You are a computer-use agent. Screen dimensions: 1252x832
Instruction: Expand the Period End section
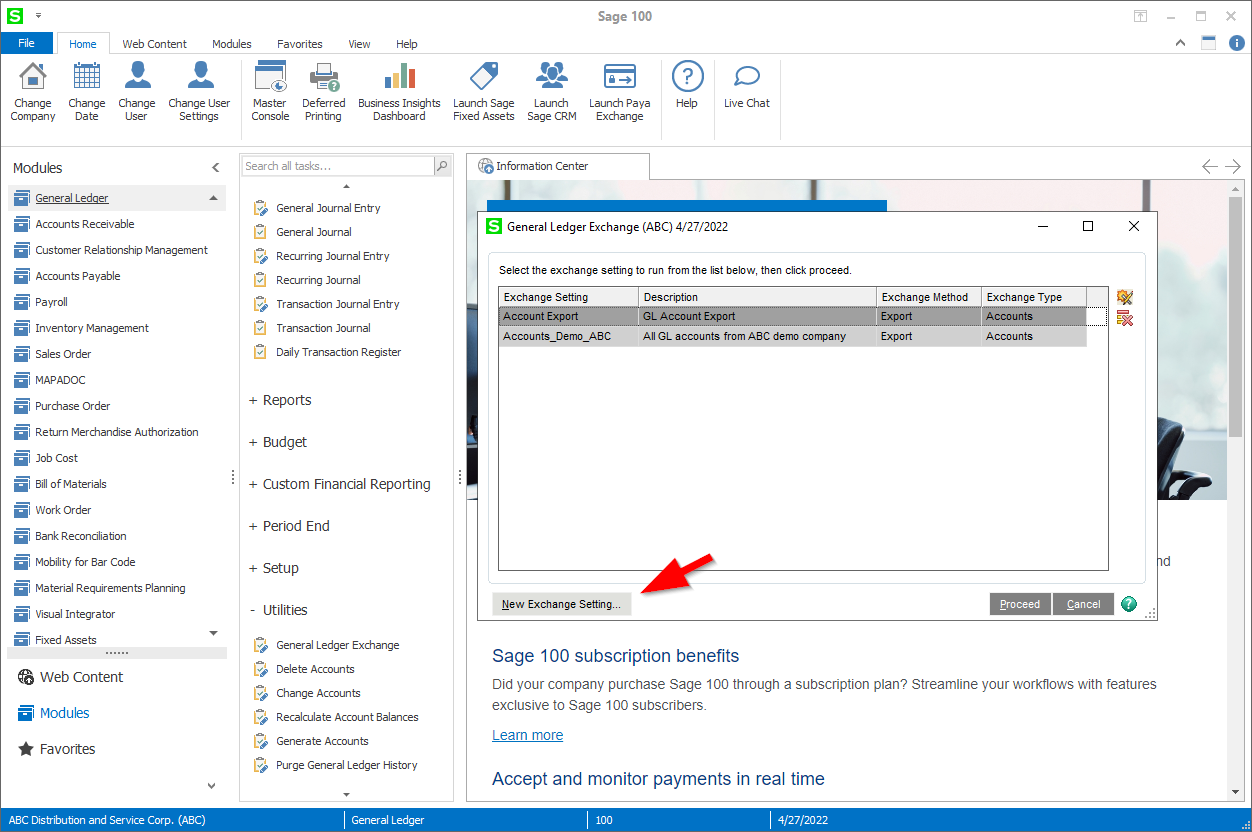pyautogui.click(x=289, y=526)
